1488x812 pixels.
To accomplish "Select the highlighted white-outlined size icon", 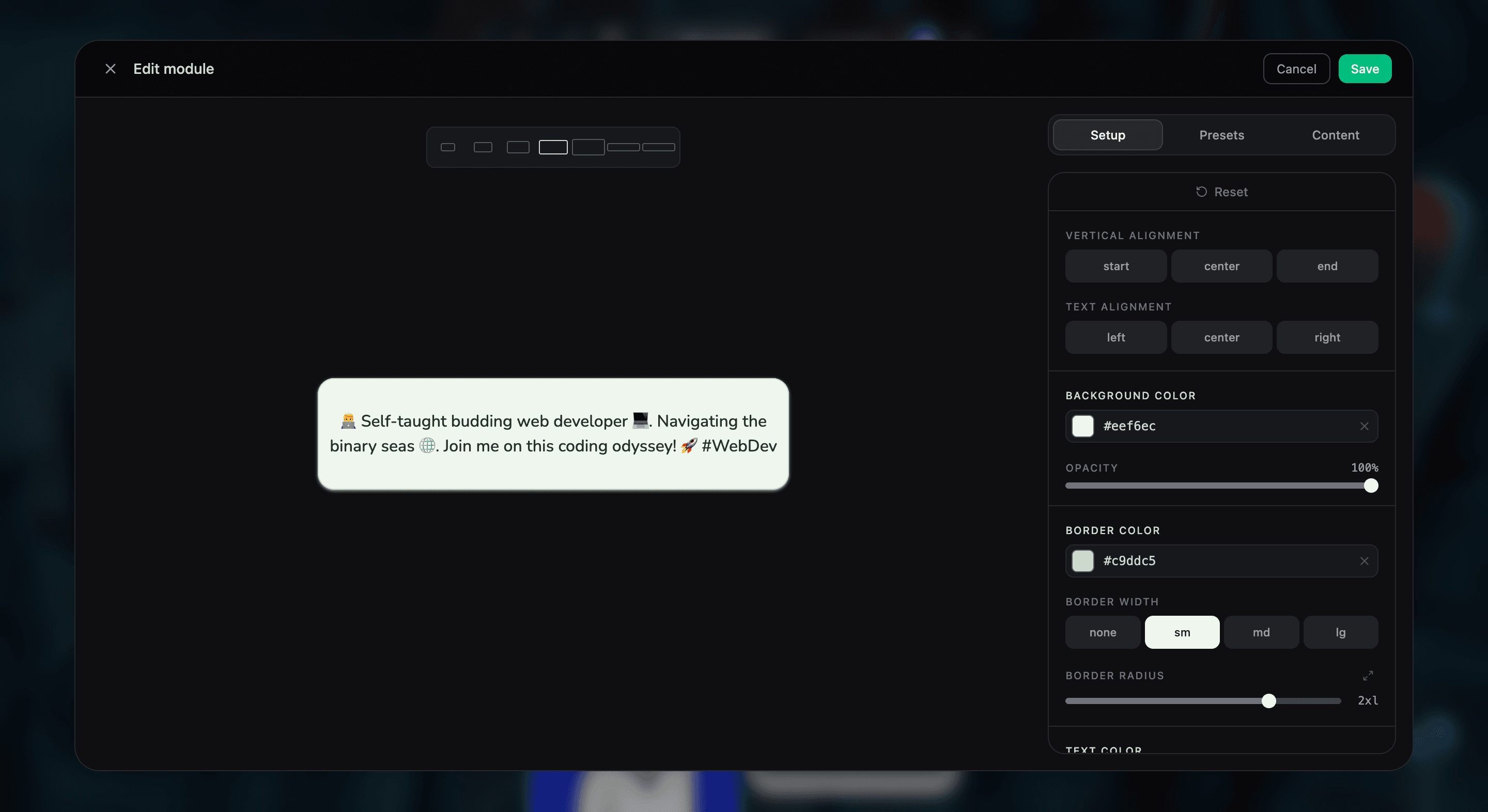I will (553, 147).
